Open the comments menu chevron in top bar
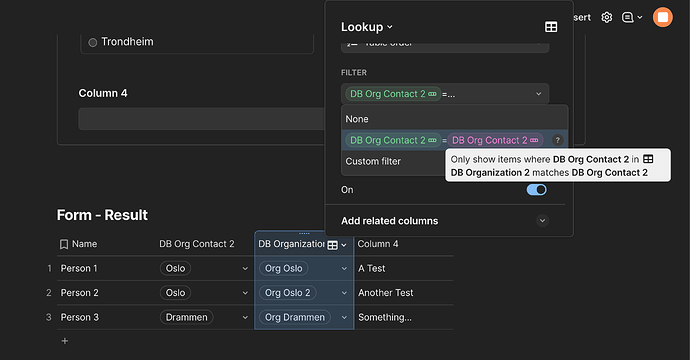The image size is (690, 360). (x=640, y=18)
